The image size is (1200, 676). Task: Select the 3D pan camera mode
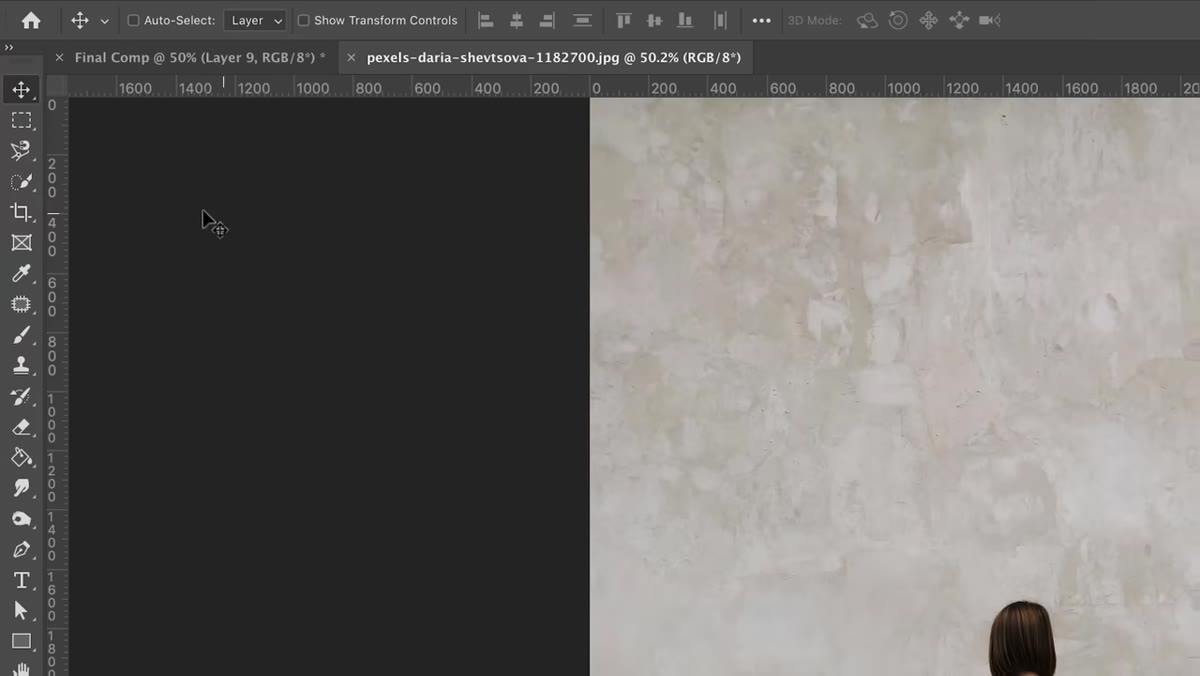tap(928, 20)
